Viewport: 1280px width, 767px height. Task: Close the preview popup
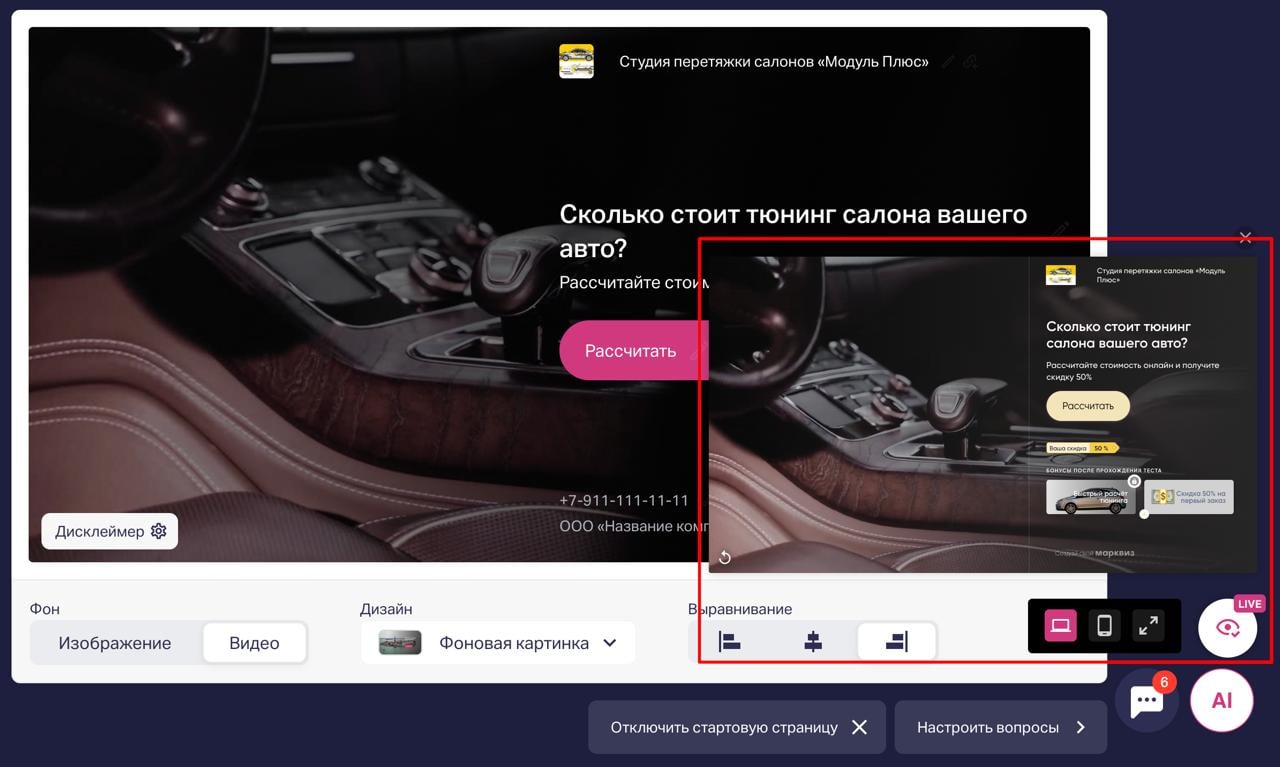[1245, 237]
